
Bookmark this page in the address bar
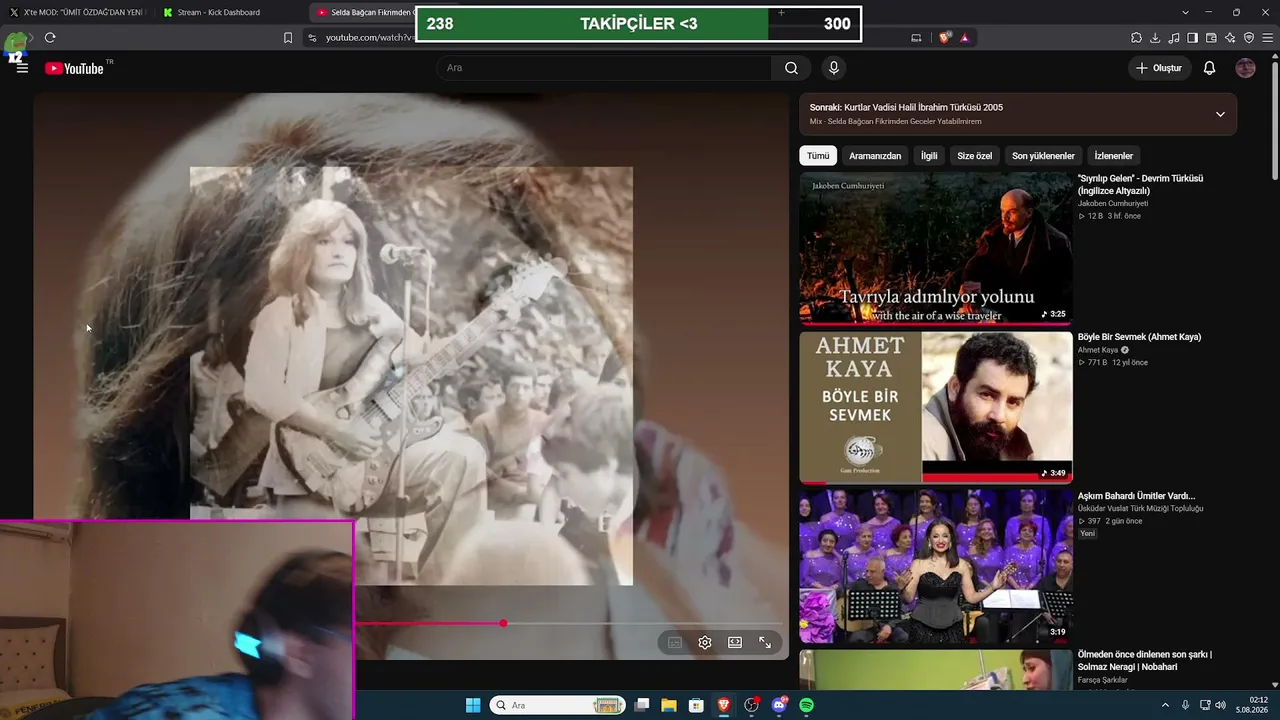click(x=288, y=38)
